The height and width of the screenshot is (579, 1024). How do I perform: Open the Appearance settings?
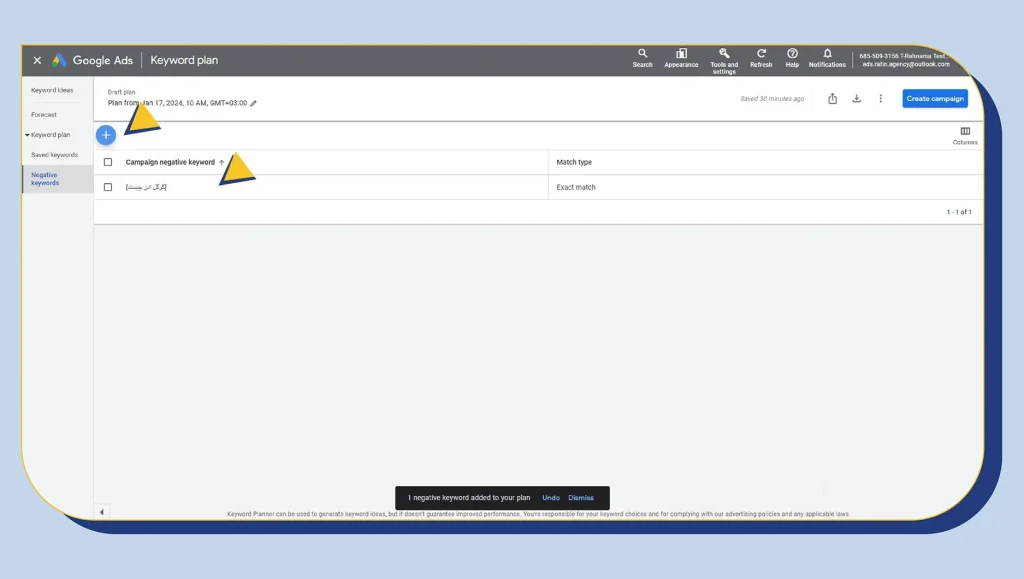tap(681, 58)
